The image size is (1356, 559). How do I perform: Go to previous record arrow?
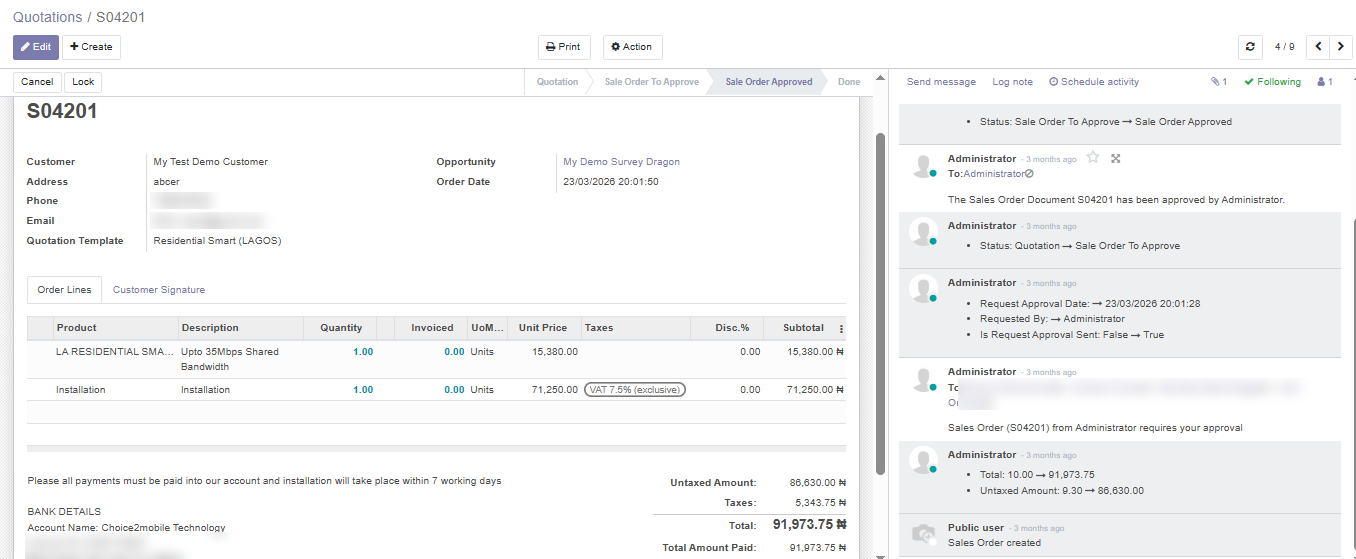click(x=1319, y=47)
